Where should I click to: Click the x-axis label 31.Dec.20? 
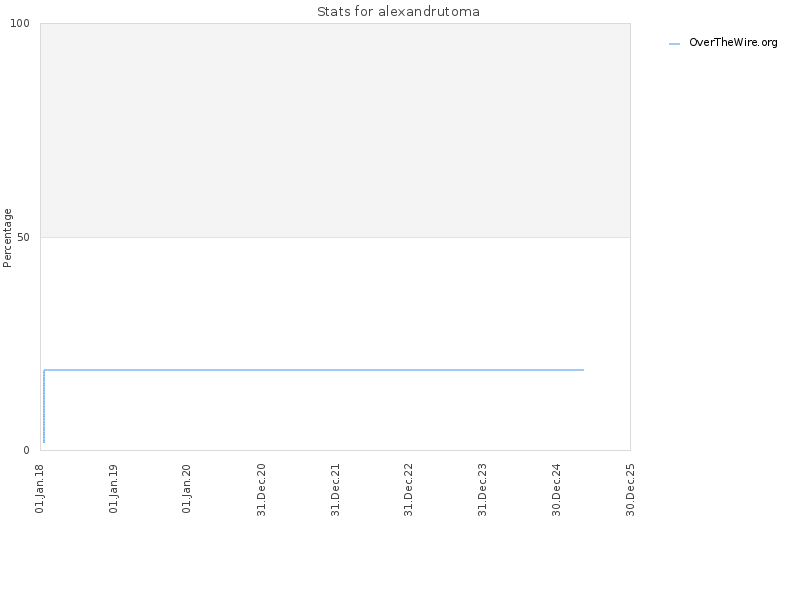[x=261, y=490]
